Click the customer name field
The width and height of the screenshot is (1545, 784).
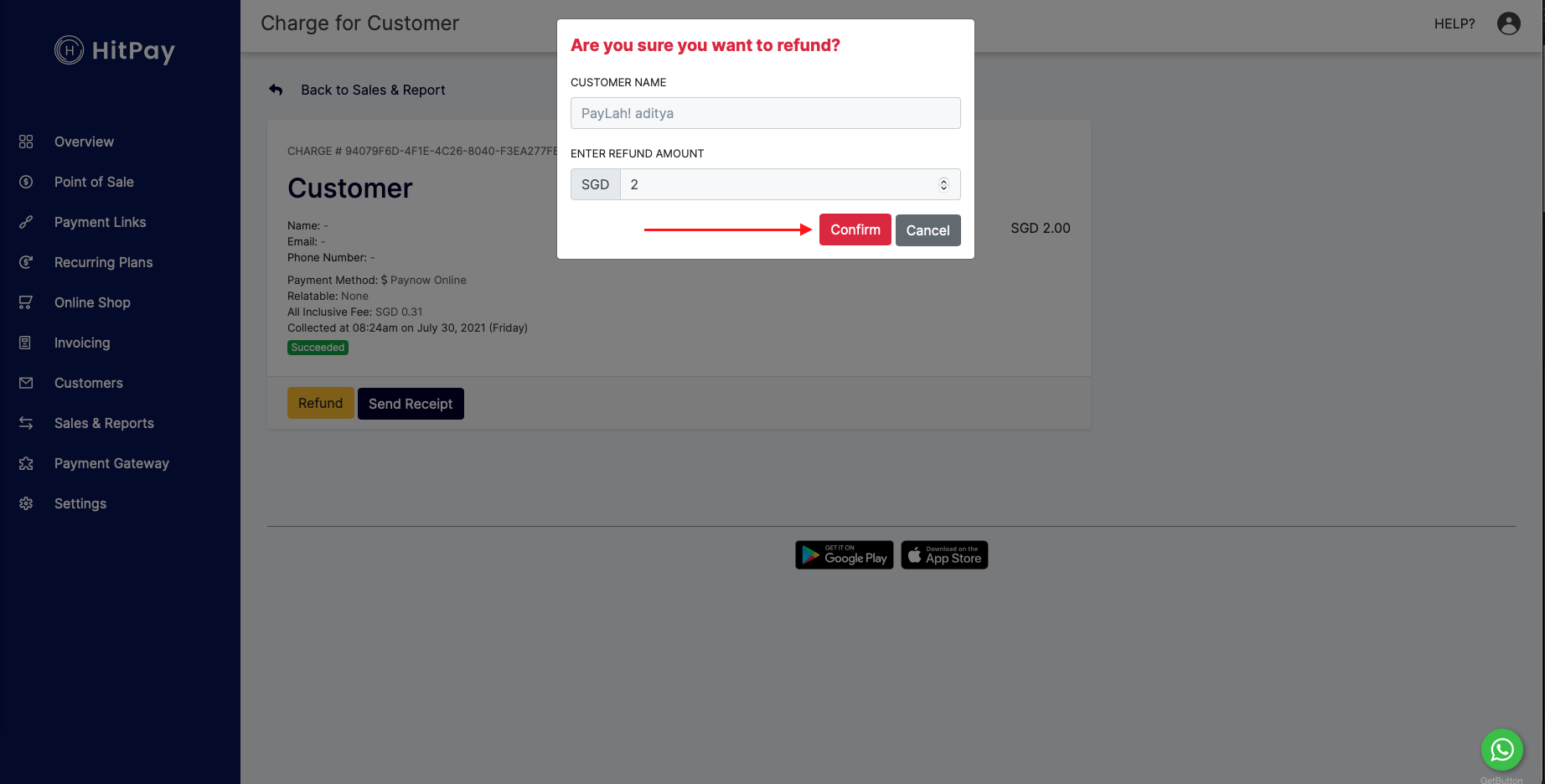[765, 113]
